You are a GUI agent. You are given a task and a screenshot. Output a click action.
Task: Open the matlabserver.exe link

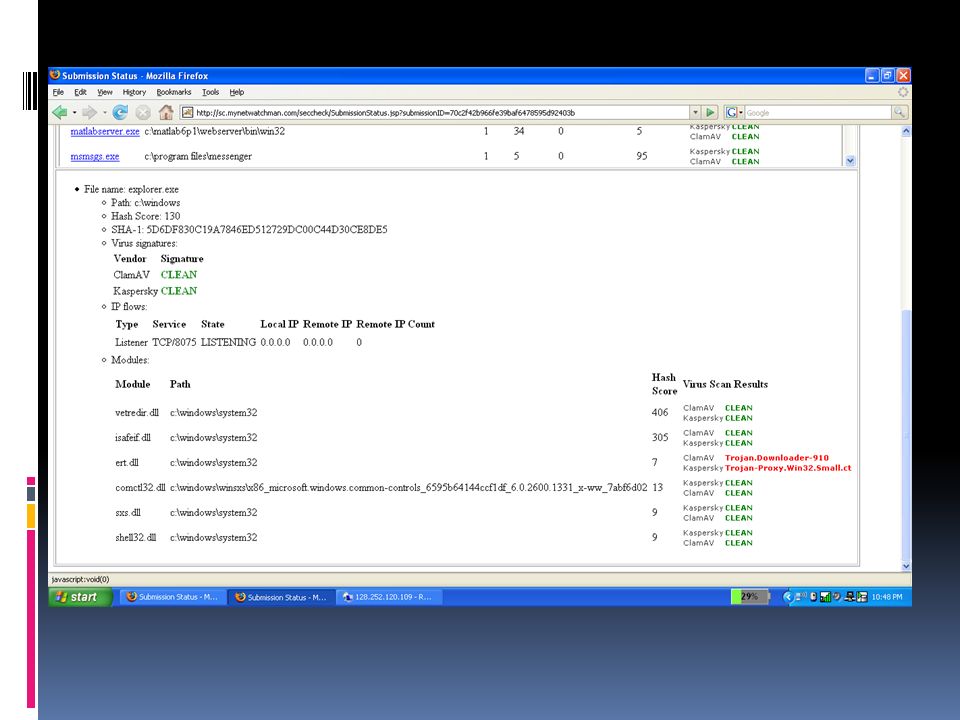tap(105, 132)
